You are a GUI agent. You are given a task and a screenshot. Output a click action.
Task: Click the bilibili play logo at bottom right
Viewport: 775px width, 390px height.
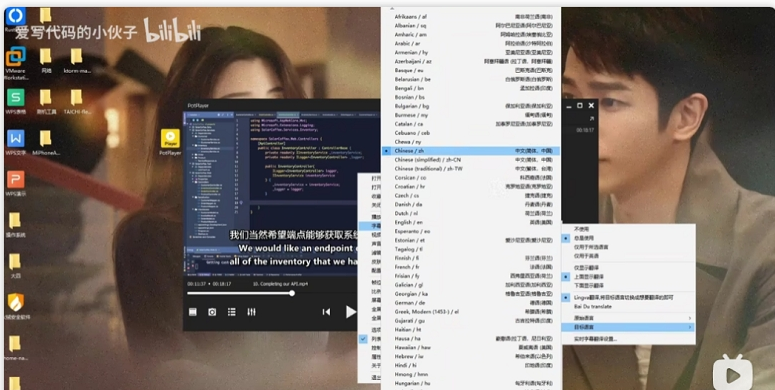732,373
